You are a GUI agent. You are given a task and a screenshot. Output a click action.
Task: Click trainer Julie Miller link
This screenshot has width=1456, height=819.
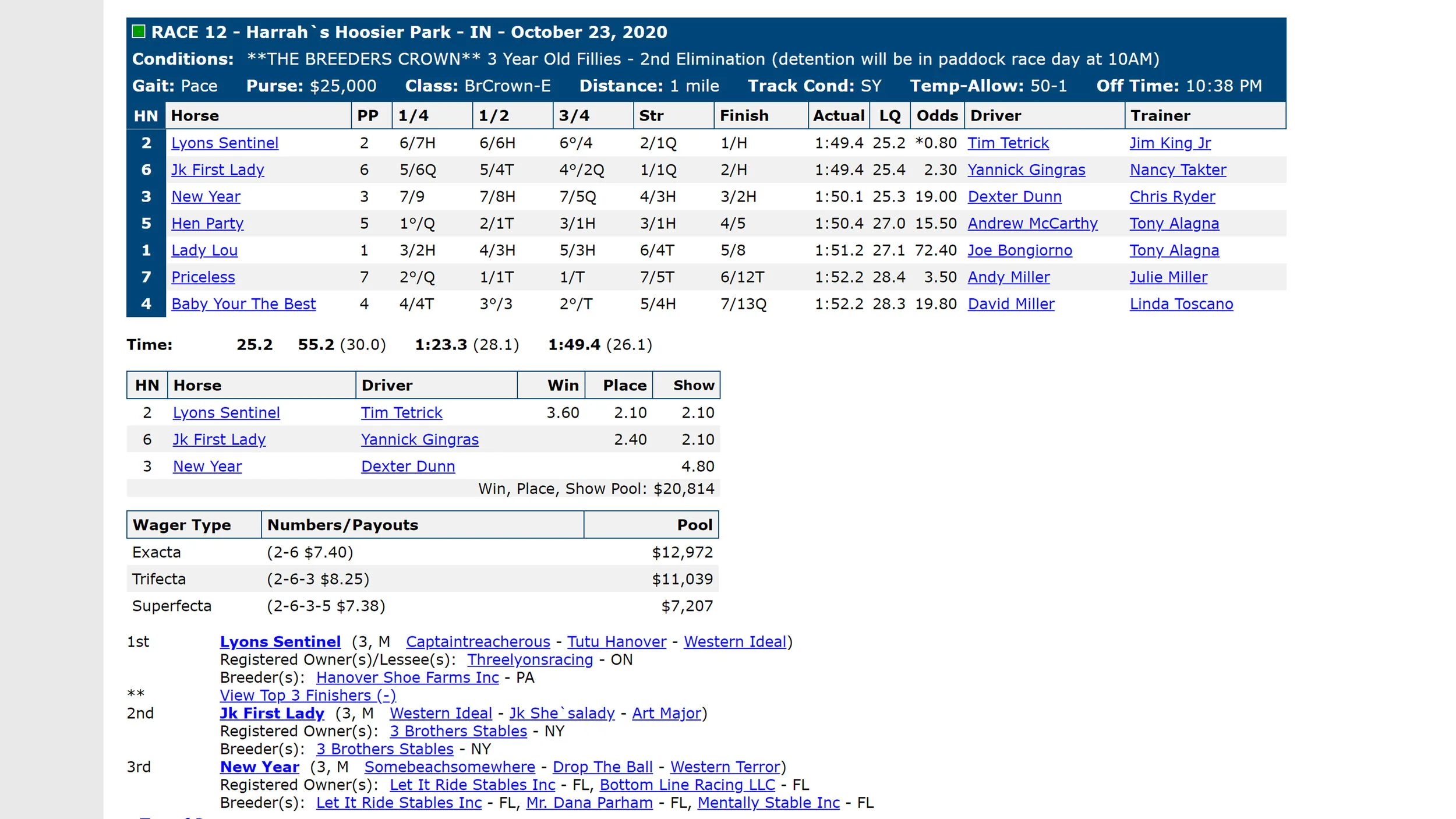(1168, 277)
